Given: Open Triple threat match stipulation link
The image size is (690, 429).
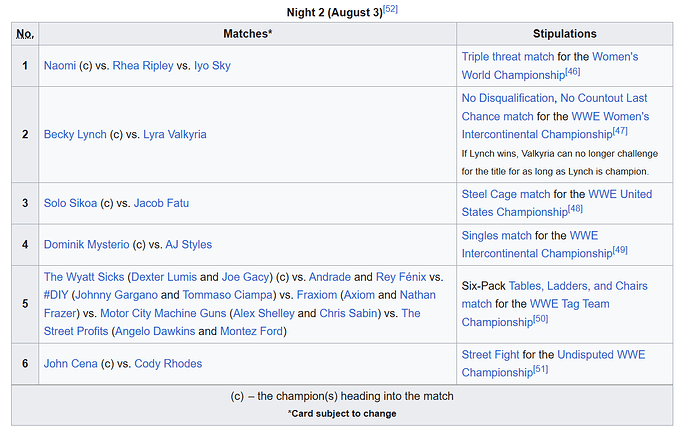Looking at the screenshot, I should (x=508, y=57).
